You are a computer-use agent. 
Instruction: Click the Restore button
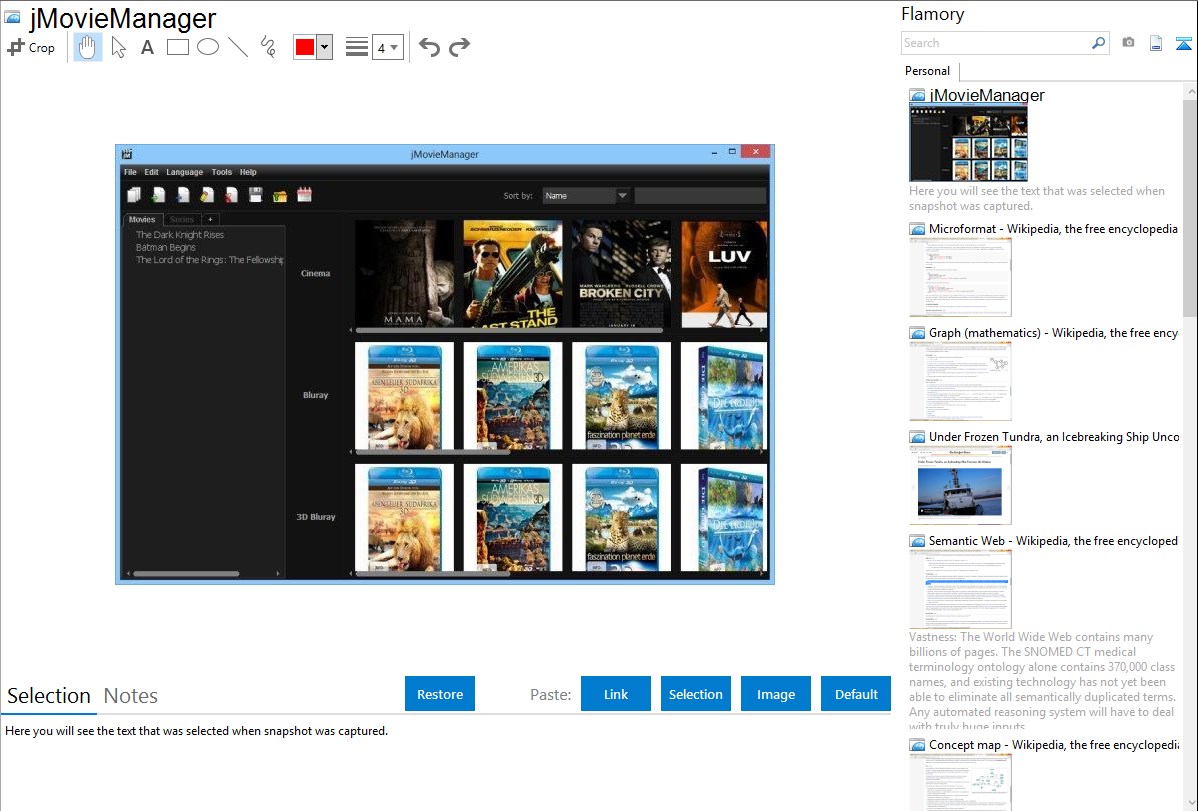[x=440, y=694]
